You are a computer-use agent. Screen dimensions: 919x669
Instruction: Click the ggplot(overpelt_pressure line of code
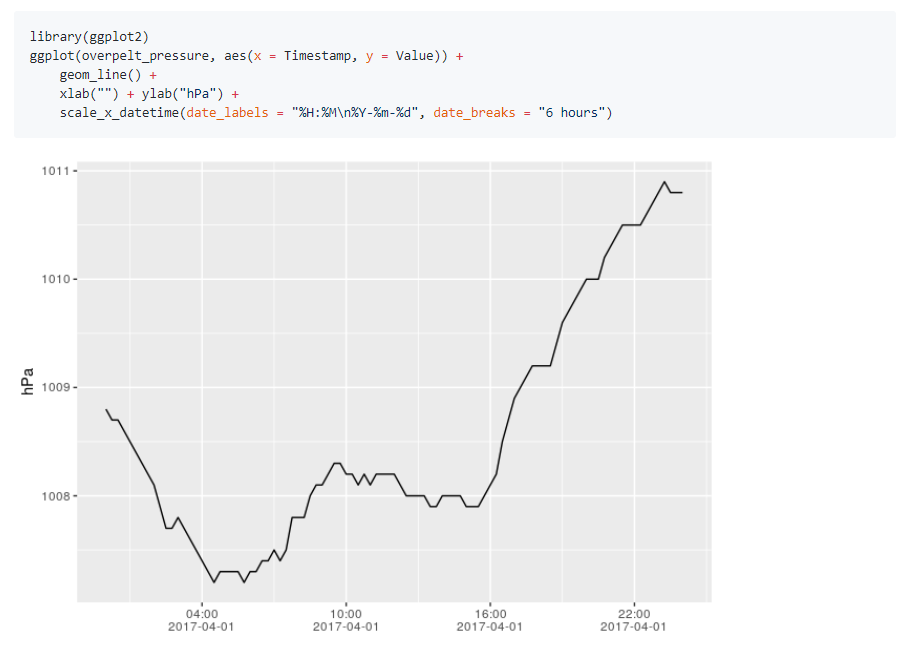[x=246, y=56]
